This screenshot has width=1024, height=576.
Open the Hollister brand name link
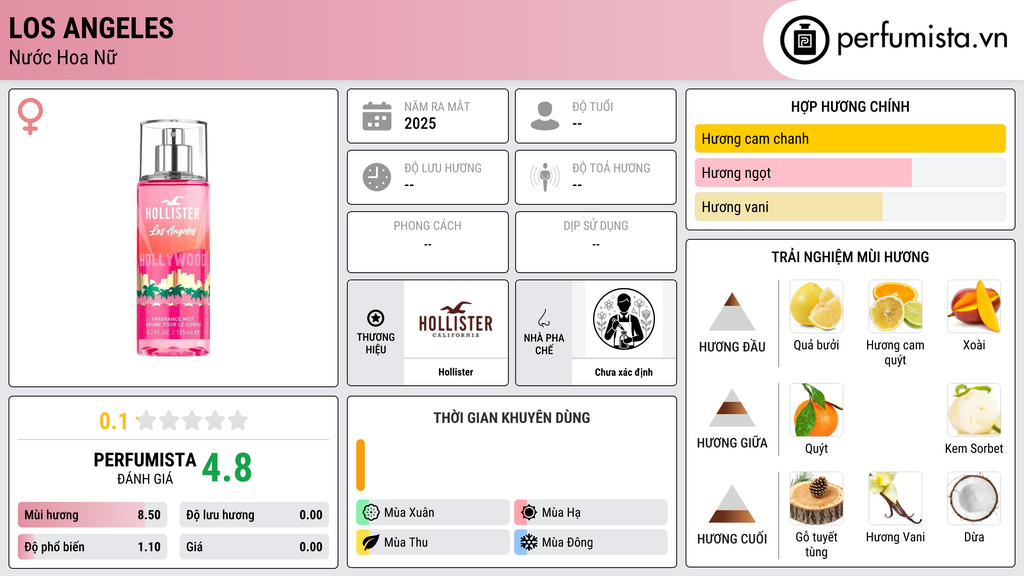tap(456, 372)
